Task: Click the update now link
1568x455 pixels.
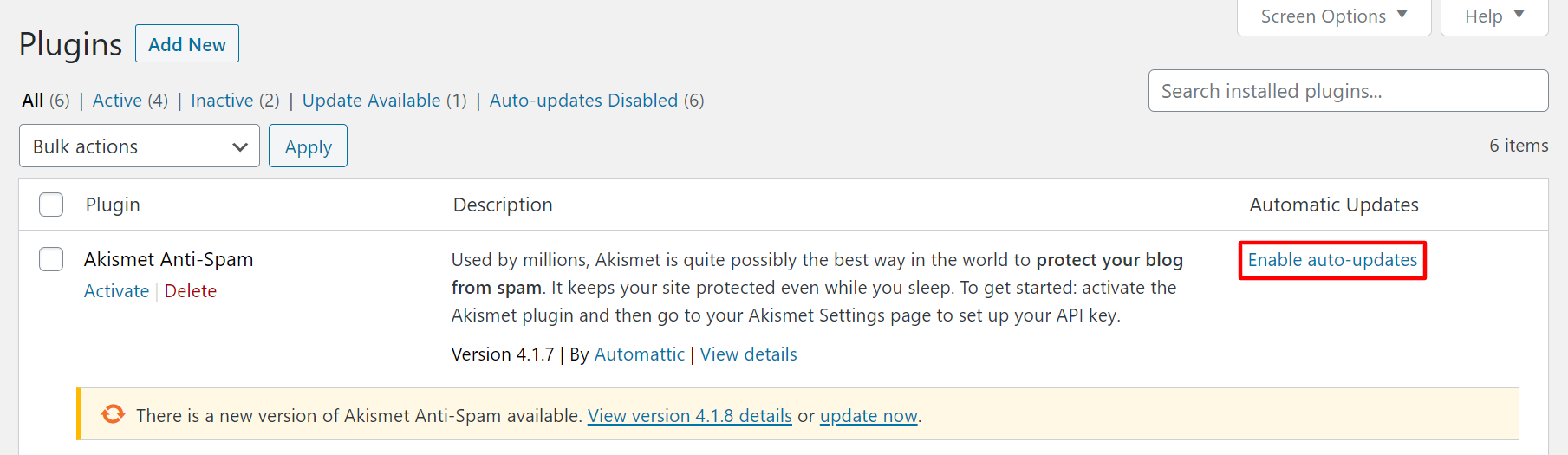Action: 869,416
